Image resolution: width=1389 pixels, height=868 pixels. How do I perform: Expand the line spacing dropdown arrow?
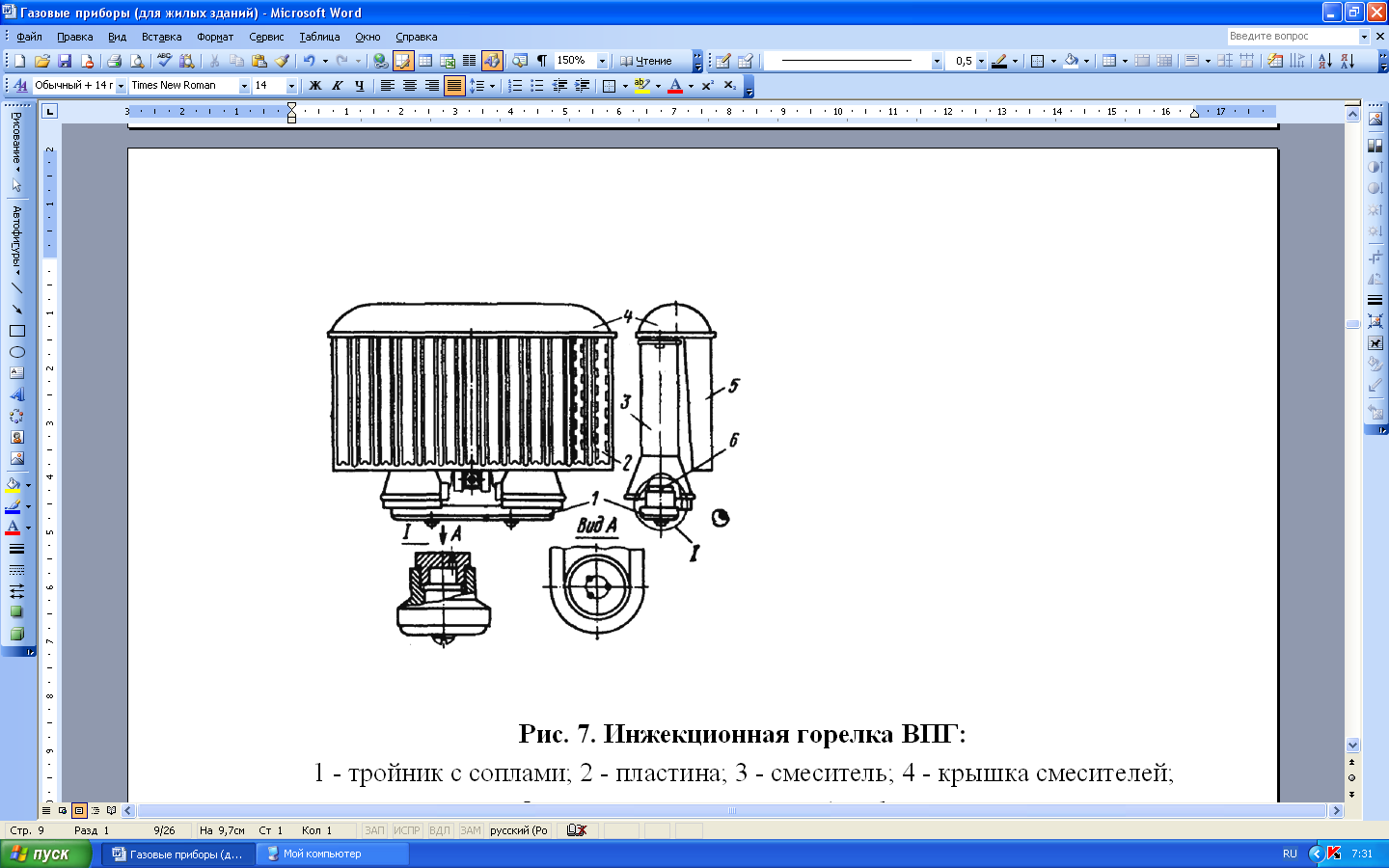point(492,86)
